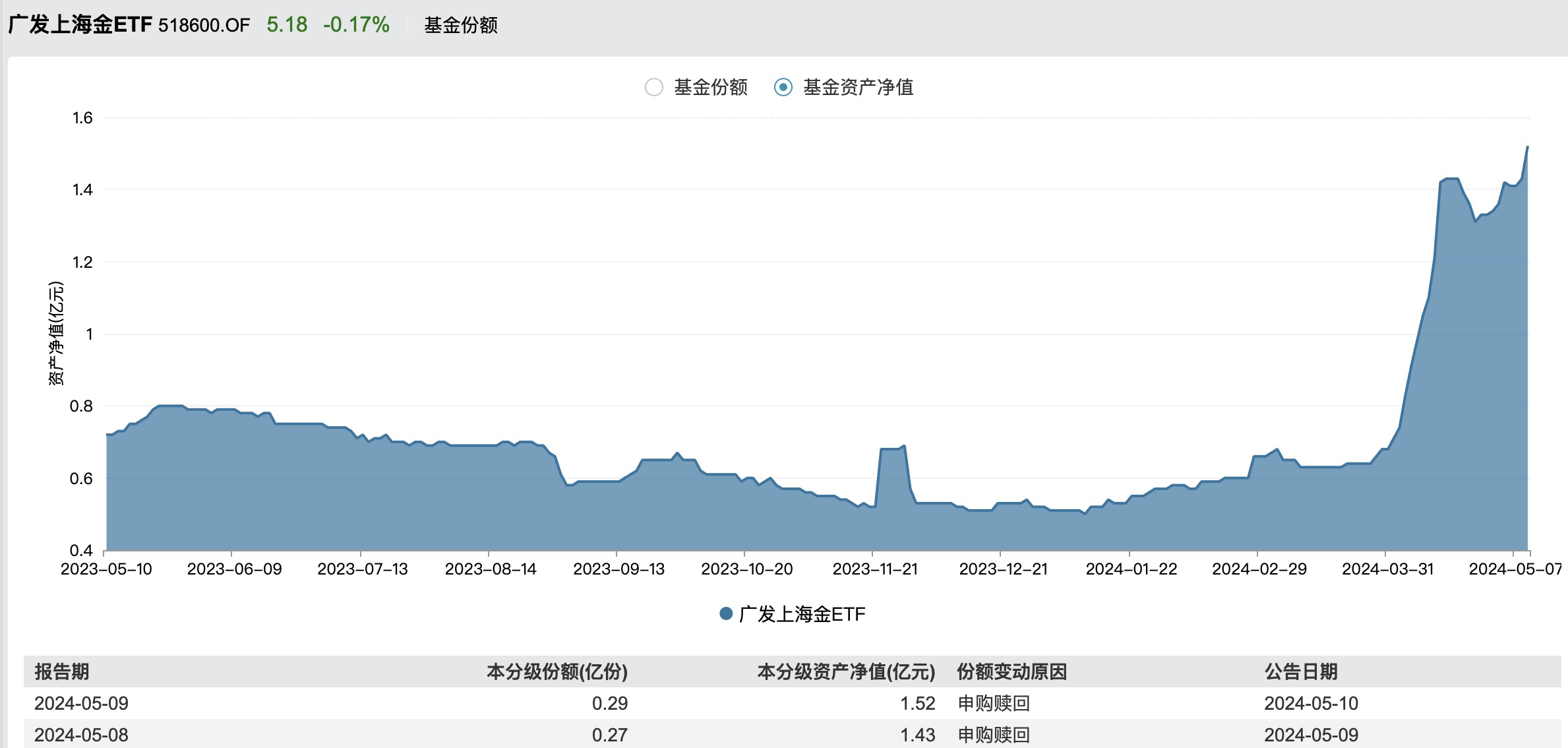Image resolution: width=1568 pixels, height=748 pixels.
Task: Click the change percentage -0.17%
Action: pos(356,24)
